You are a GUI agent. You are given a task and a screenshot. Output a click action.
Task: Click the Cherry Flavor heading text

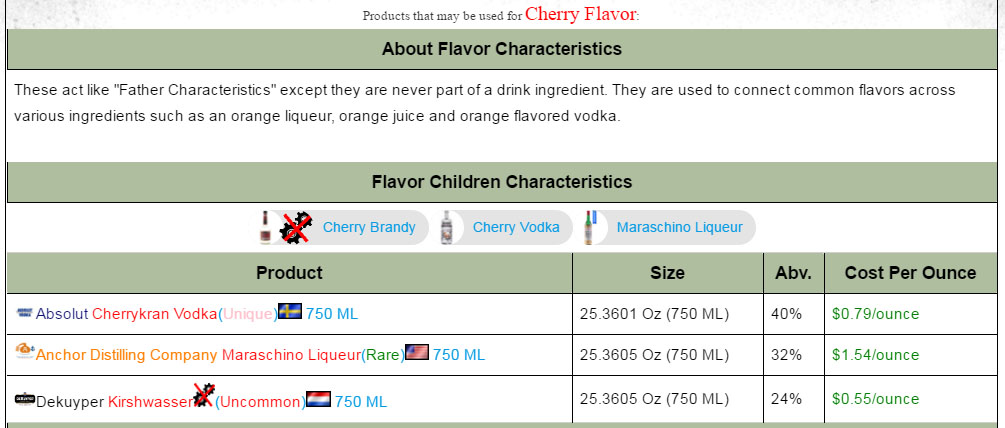tap(580, 13)
